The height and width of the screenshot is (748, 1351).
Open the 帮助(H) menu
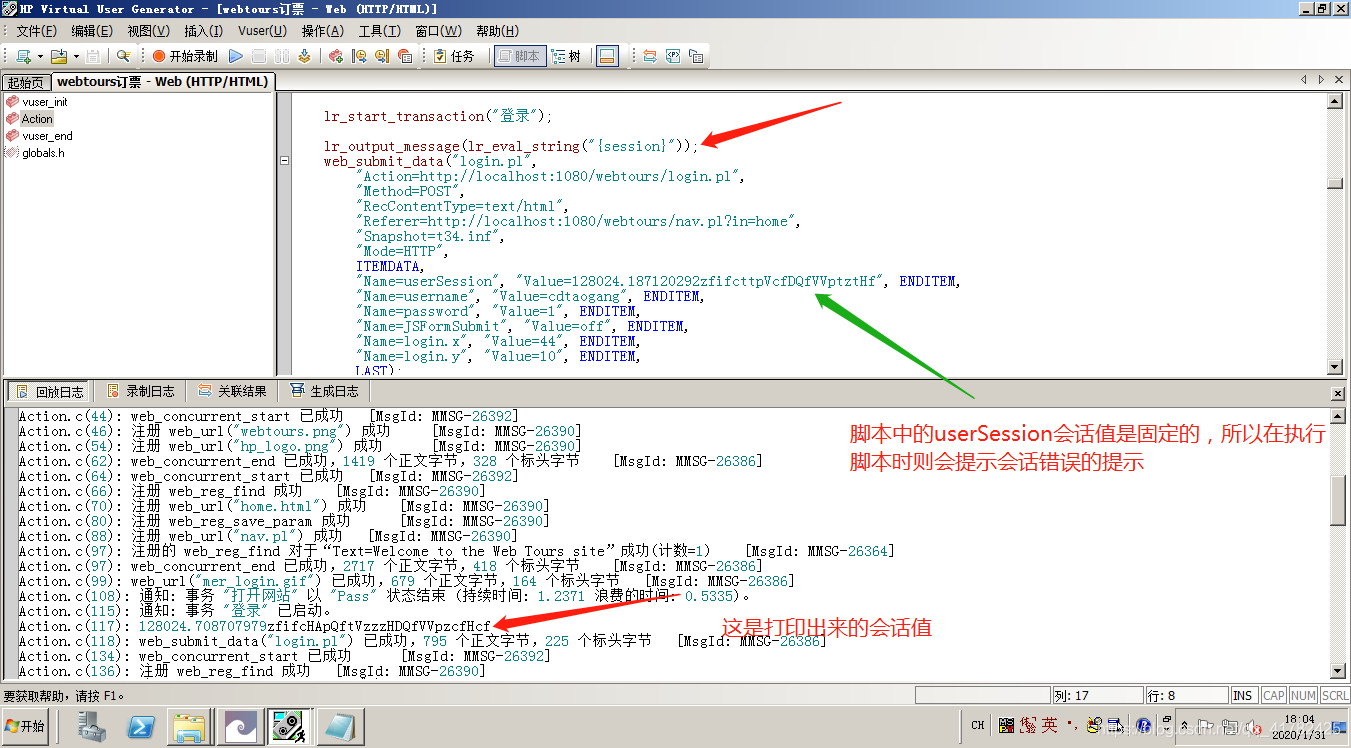pos(498,31)
